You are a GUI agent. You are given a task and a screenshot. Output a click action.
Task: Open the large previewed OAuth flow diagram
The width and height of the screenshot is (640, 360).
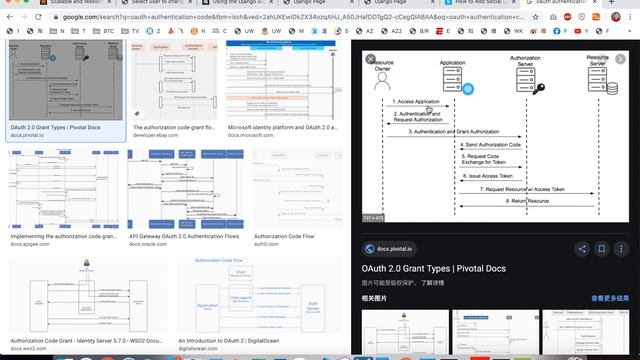495,136
